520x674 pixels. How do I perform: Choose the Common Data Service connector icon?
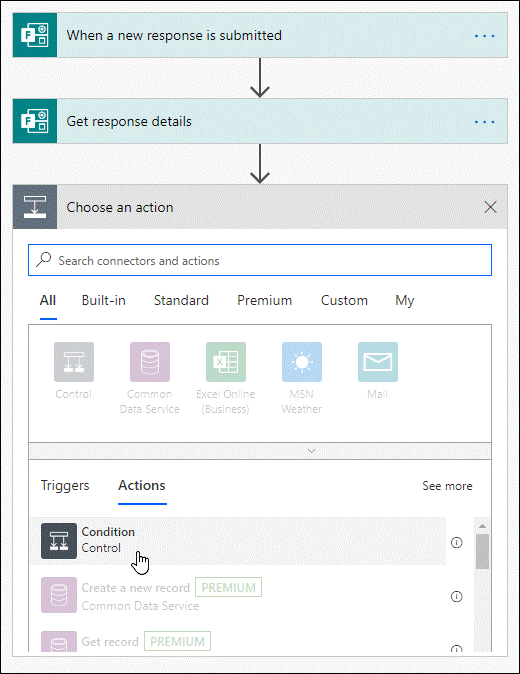point(150,362)
